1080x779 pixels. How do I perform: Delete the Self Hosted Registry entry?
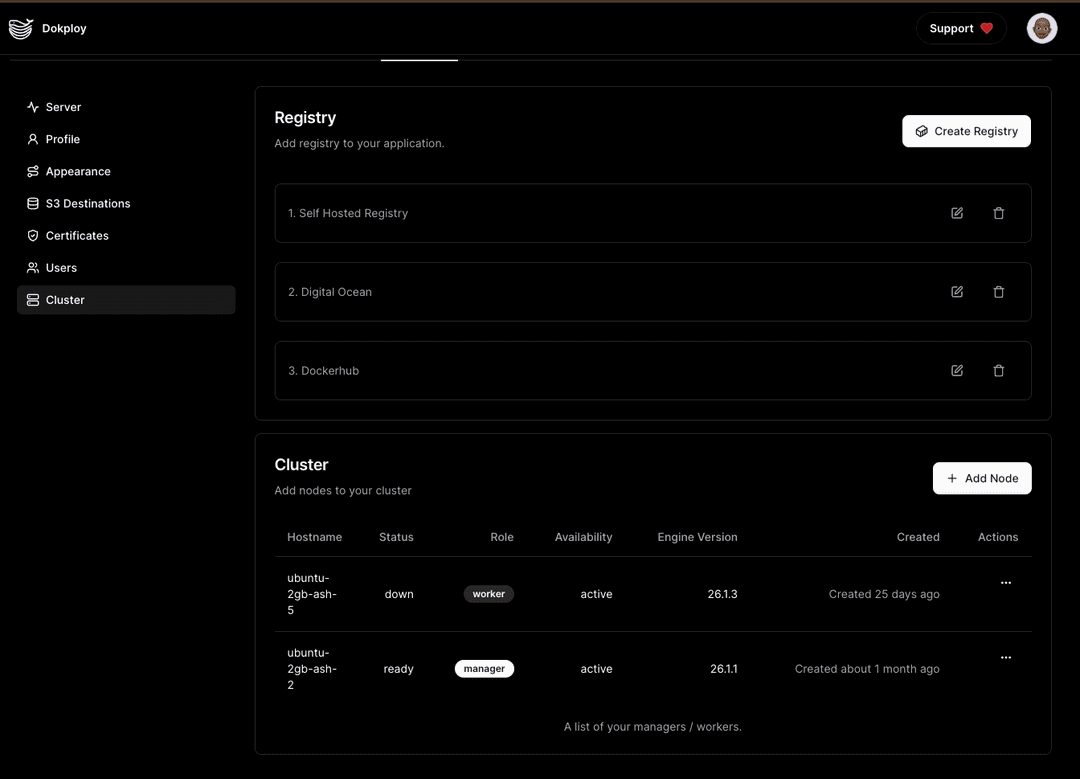pyautogui.click(x=998, y=213)
